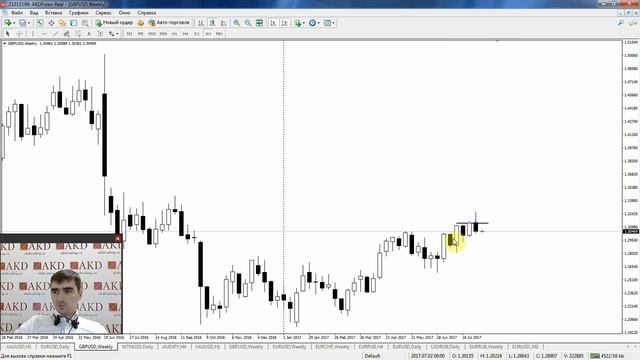The width and height of the screenshot is (640, 360).
Task: Switch to EURUSD,M1 chart tab
Action: (x=525, y=347)
